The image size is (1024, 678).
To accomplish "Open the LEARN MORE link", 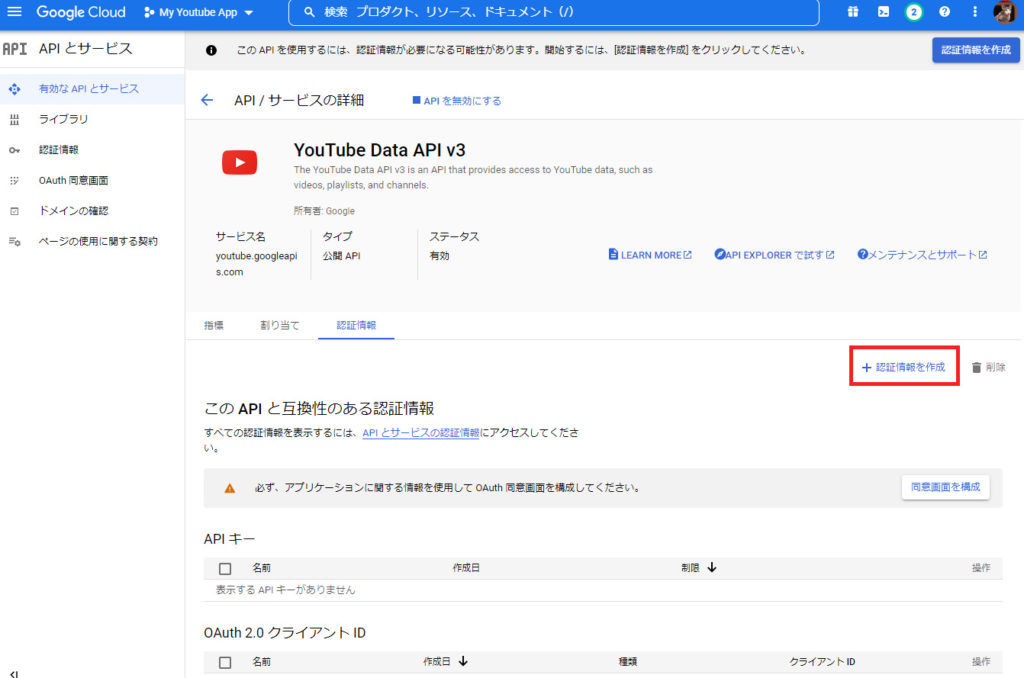I will click(x=650, y=255).
